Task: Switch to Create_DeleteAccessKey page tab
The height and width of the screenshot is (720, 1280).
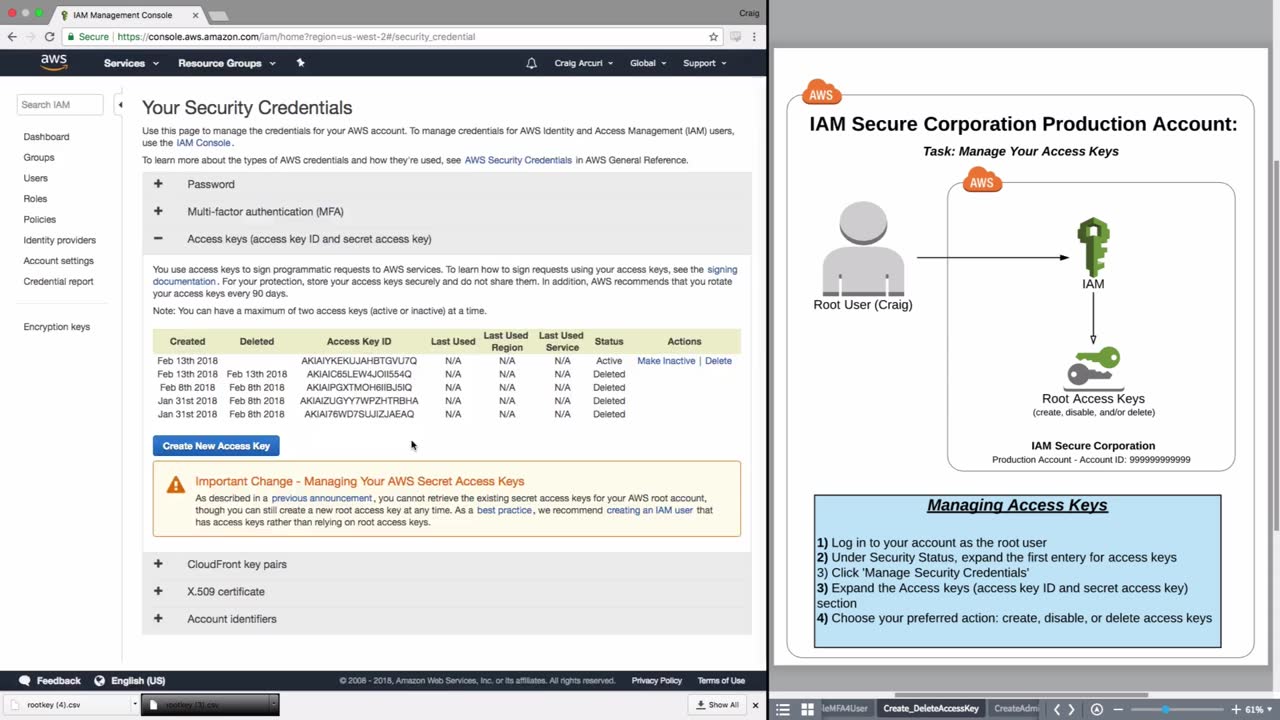Action: tap(931, 709)
